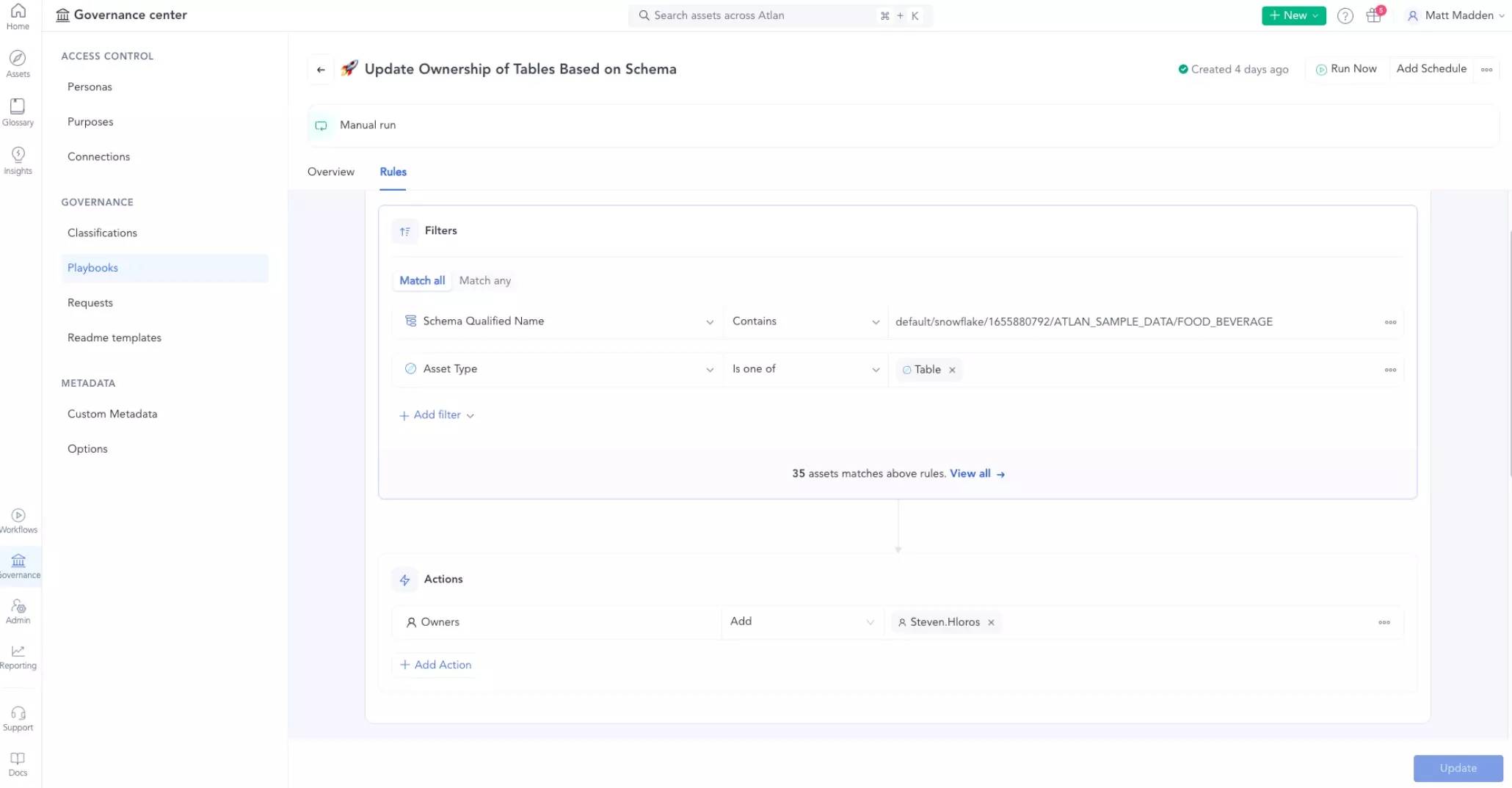
Task: Open the New button dropdown
Action: click(1293, 15)
